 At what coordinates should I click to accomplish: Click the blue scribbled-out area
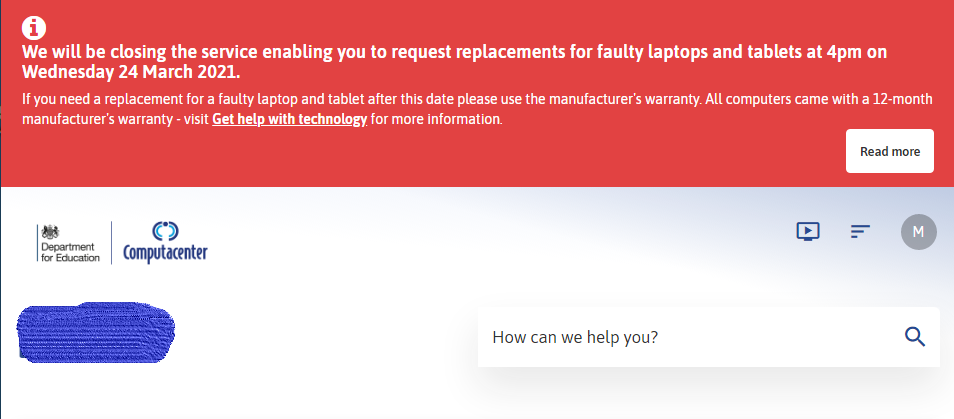(95, 331)
